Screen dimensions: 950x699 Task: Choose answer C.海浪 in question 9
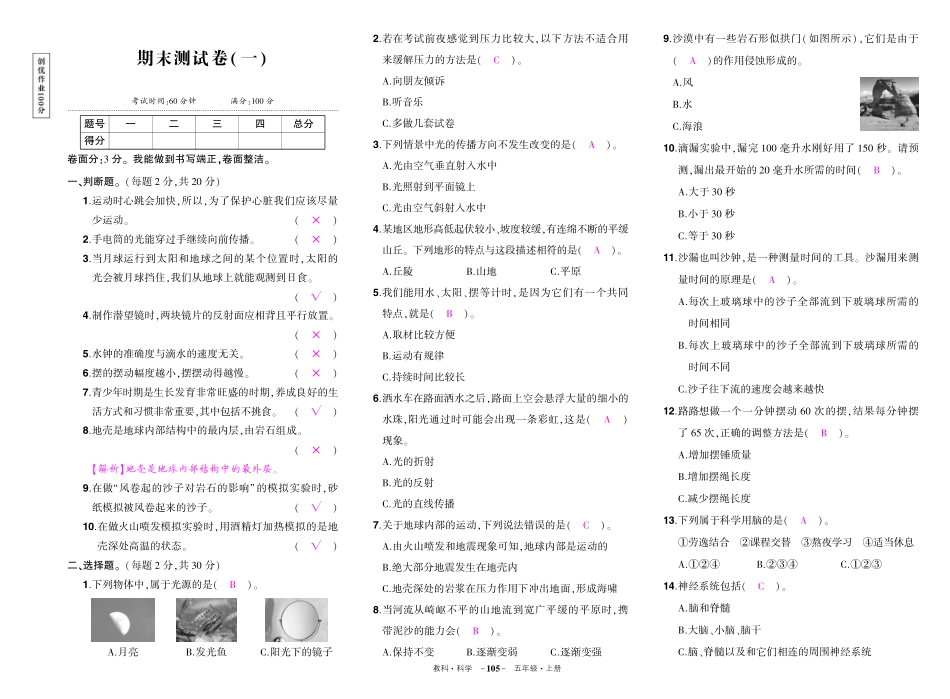pos(691,126)
